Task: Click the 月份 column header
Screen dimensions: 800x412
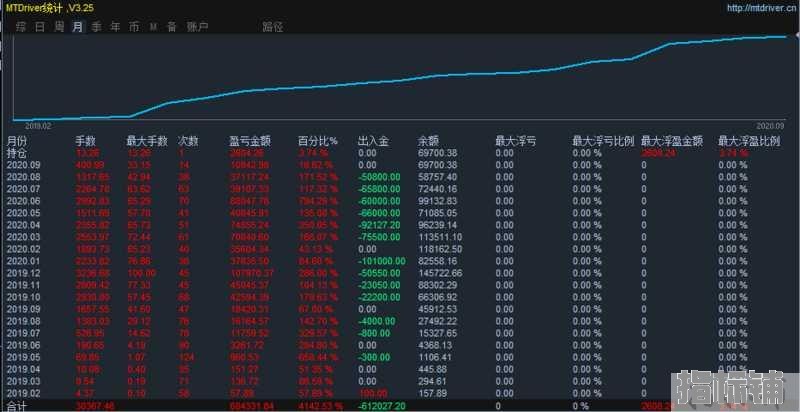Action: coord(17,141)
